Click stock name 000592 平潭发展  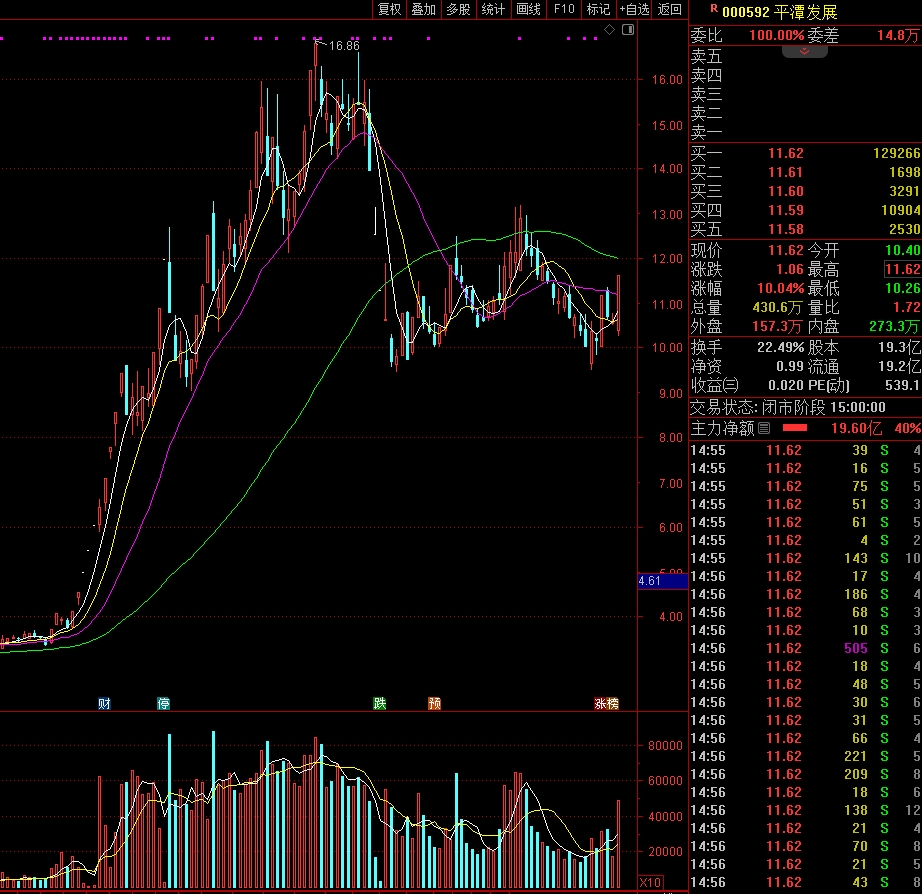tap(780, 11)
